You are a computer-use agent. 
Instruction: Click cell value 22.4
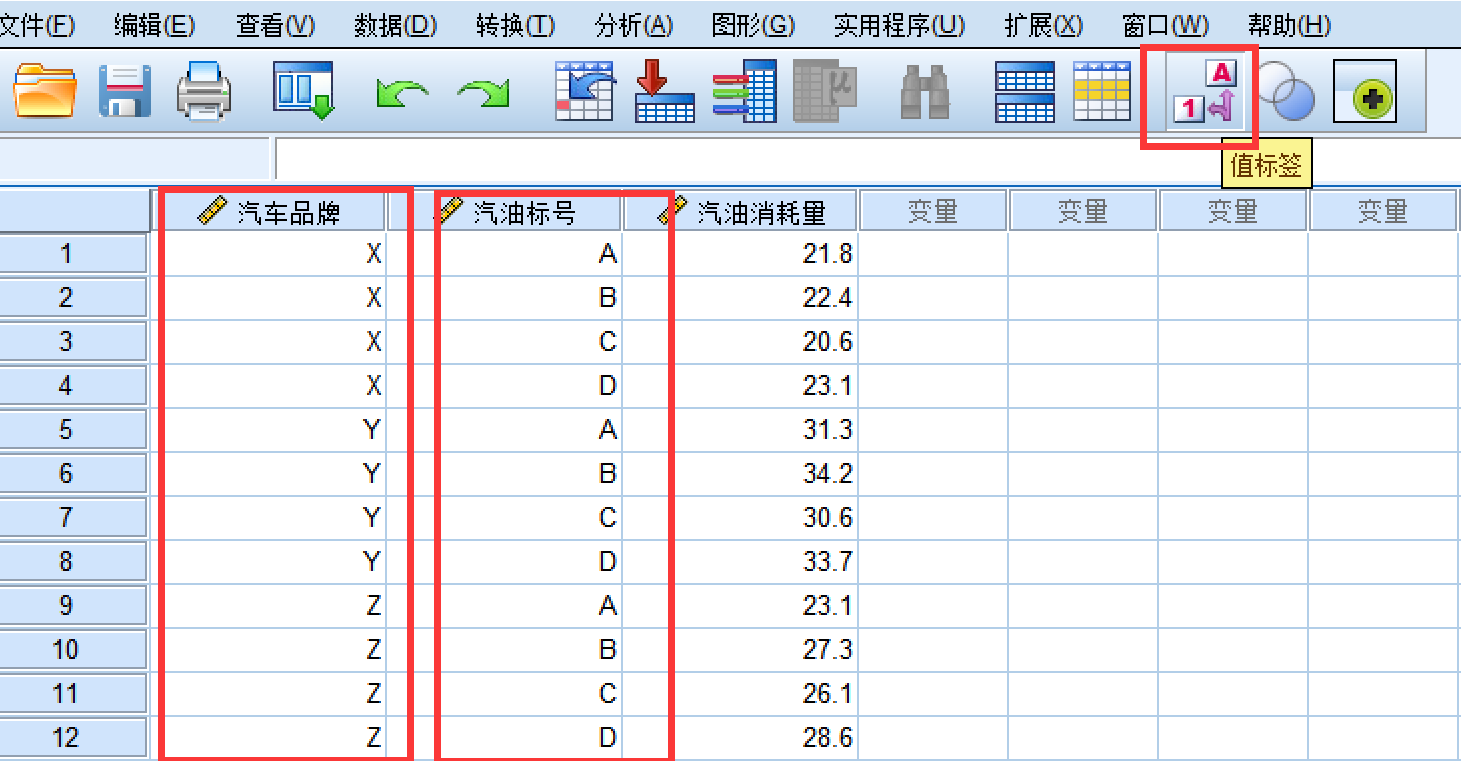pyautogui.click(x=741, y=298)
